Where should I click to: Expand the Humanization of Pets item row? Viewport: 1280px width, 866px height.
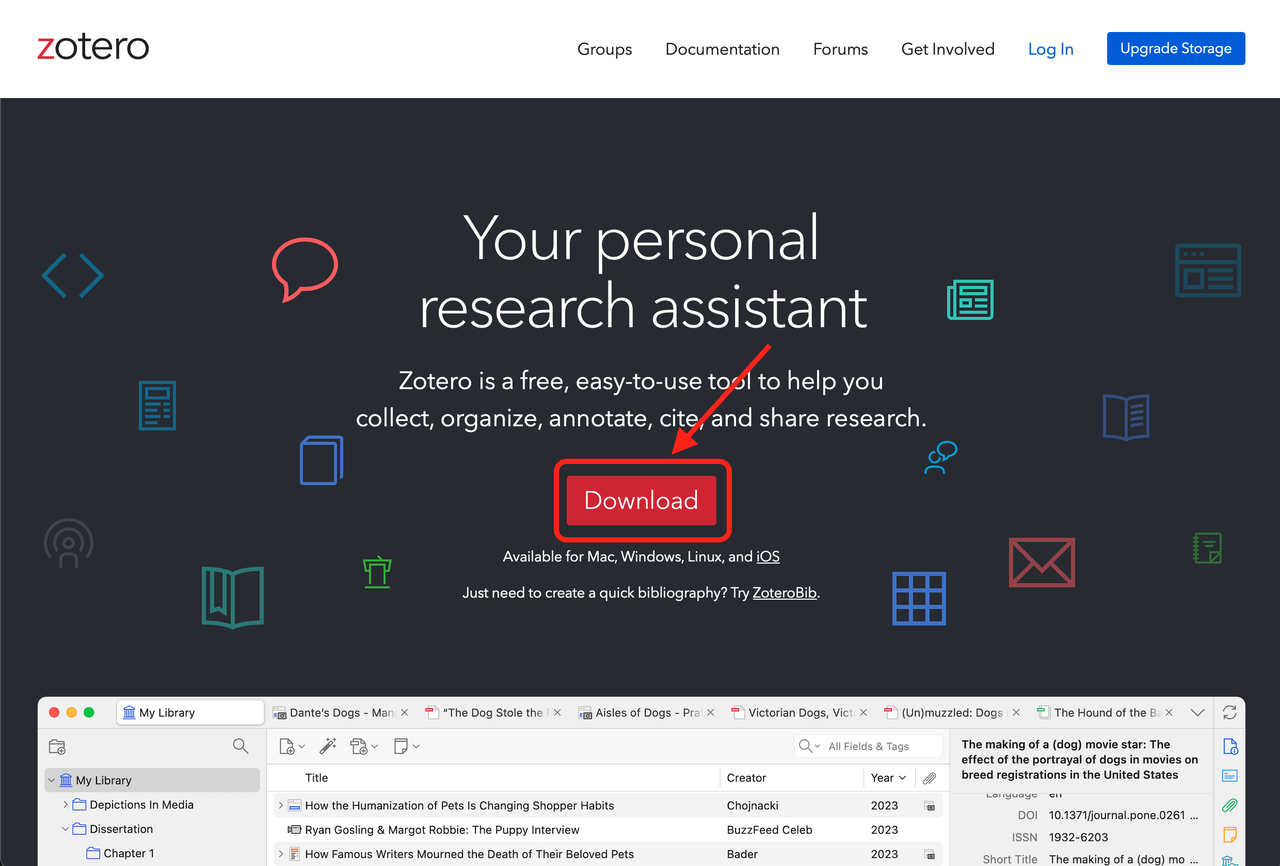tap(280, 805)
